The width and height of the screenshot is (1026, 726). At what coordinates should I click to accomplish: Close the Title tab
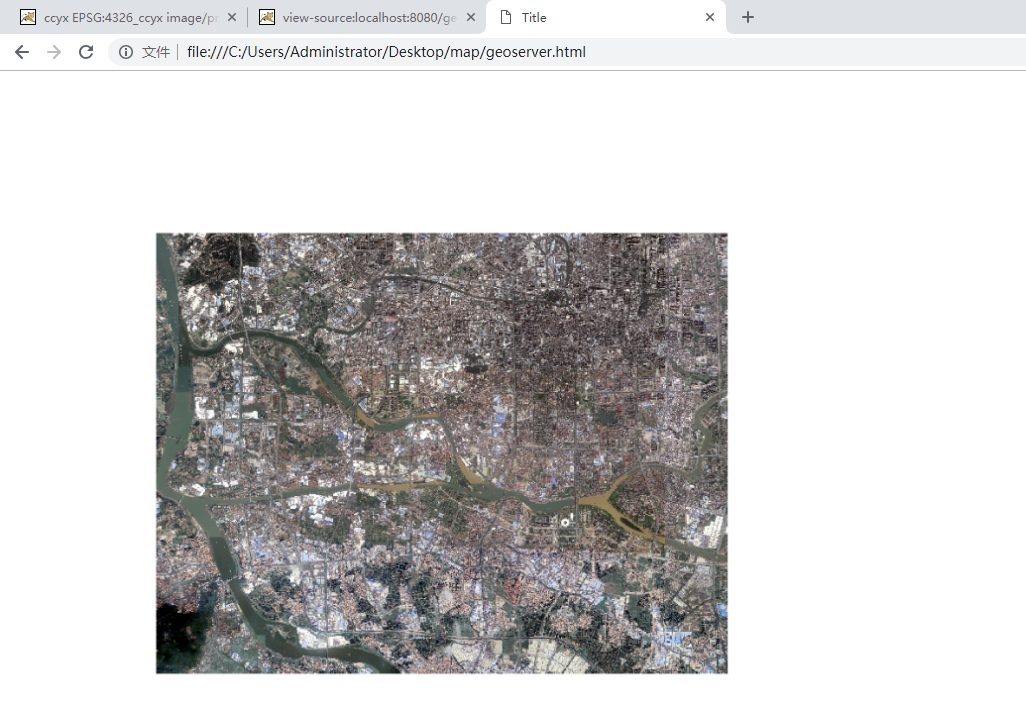[710, 17]
